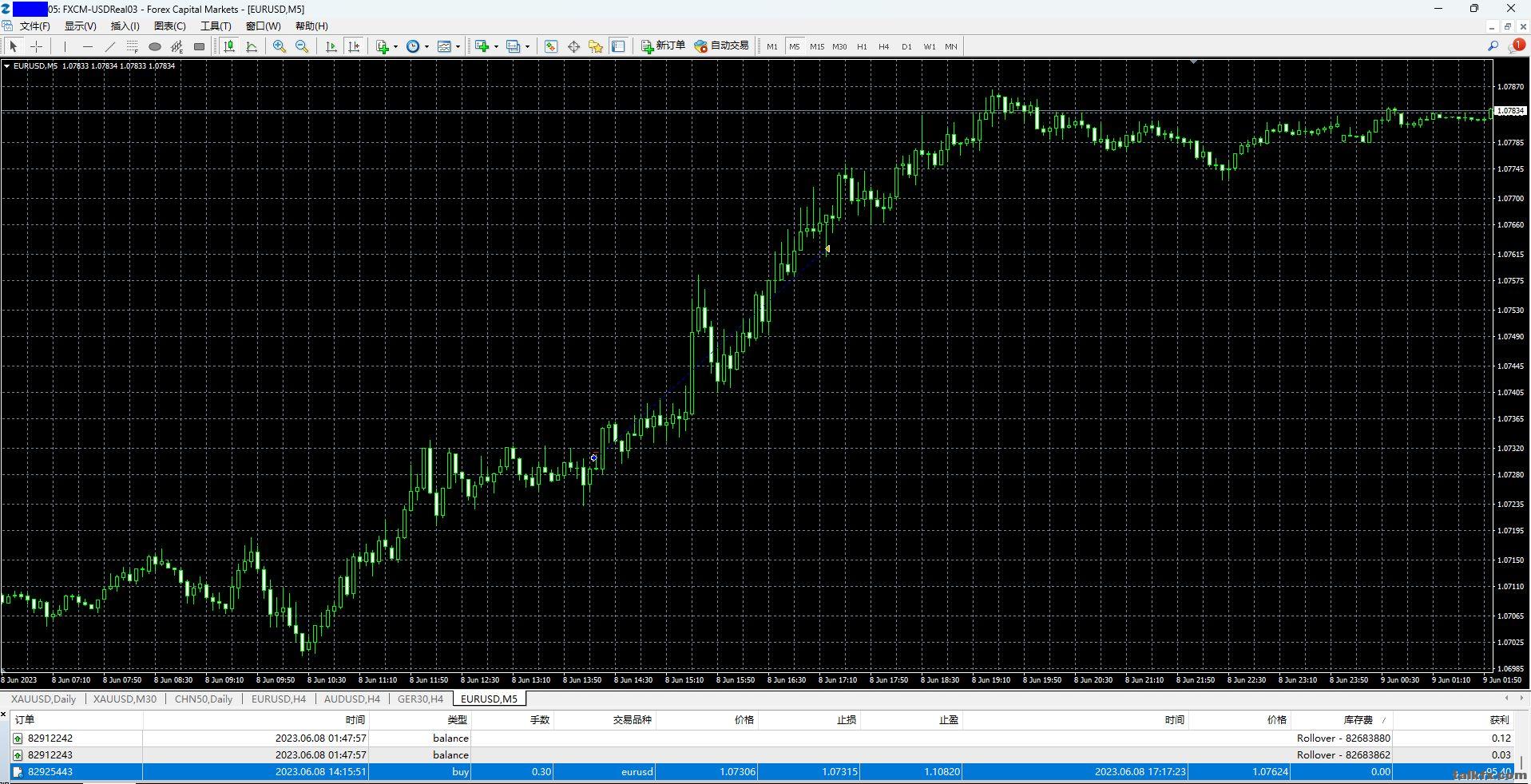Open new chart icon with green plus
The width and height of the screenshot is (1531, 784).
(x=482, y=46)
